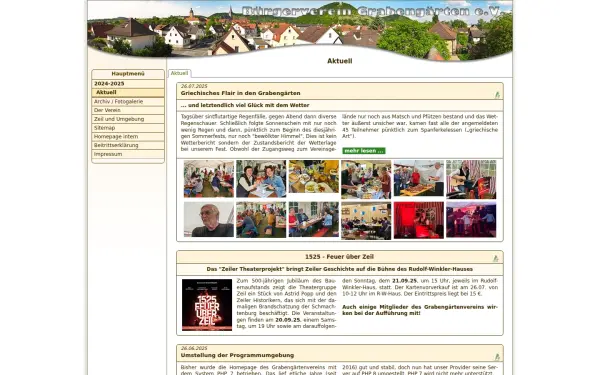Select the Aktuell tab above the articles

tap(179, 73)
